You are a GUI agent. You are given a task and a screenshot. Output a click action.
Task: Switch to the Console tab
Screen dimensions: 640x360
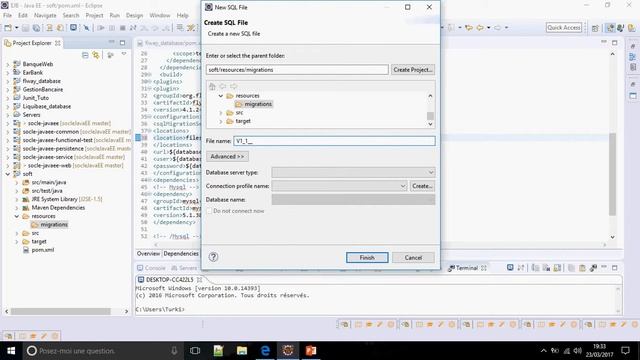pos(151,268)
